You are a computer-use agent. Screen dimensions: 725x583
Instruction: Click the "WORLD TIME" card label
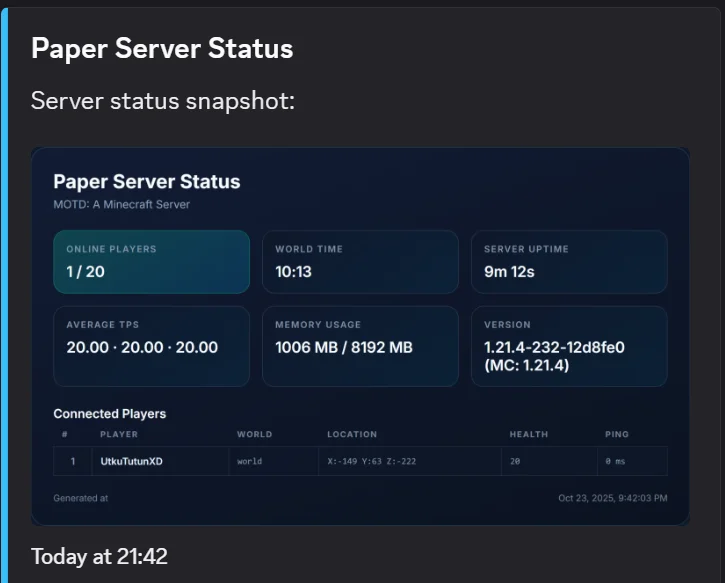[x=309, y=249]
